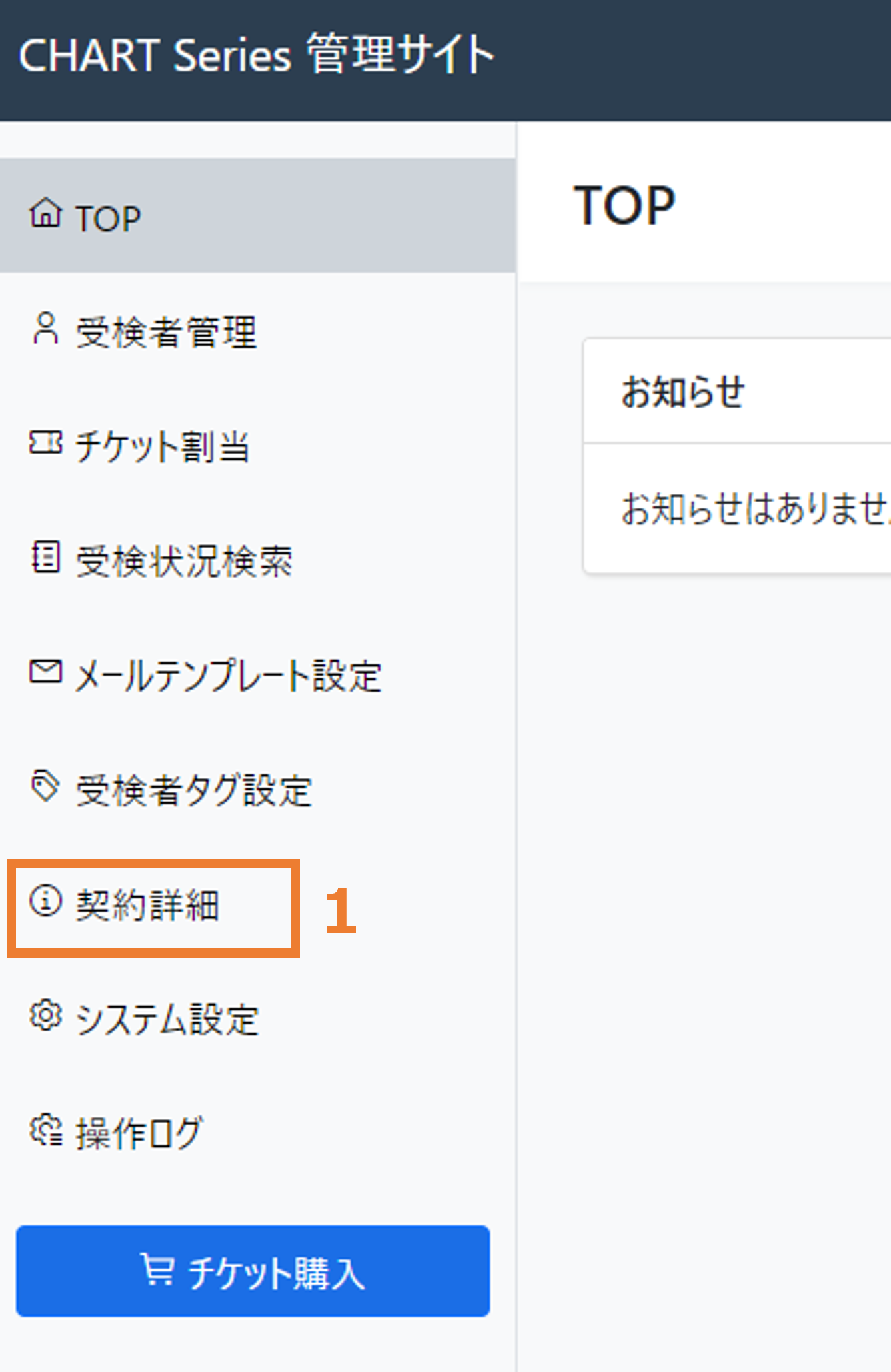
Task: Click the gear icon for システム設定
Action: [x=45, y=1016]
